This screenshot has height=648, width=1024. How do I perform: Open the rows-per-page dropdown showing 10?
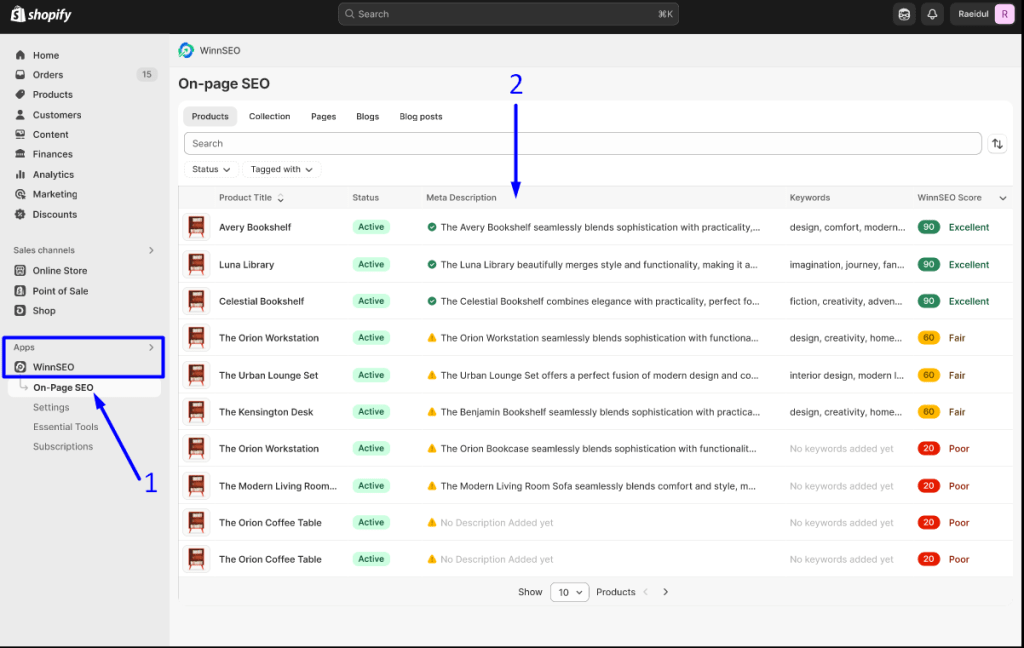click(x=569, y=592)
